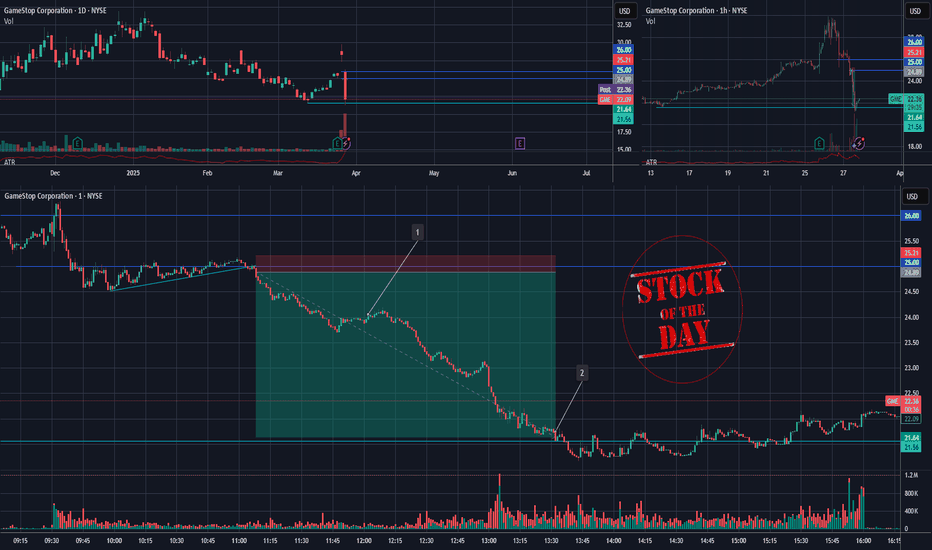The image size is (932, 550).
Task: Click the red GME 22.38 label on the 1-minute chart
Action: click(903, 401)
